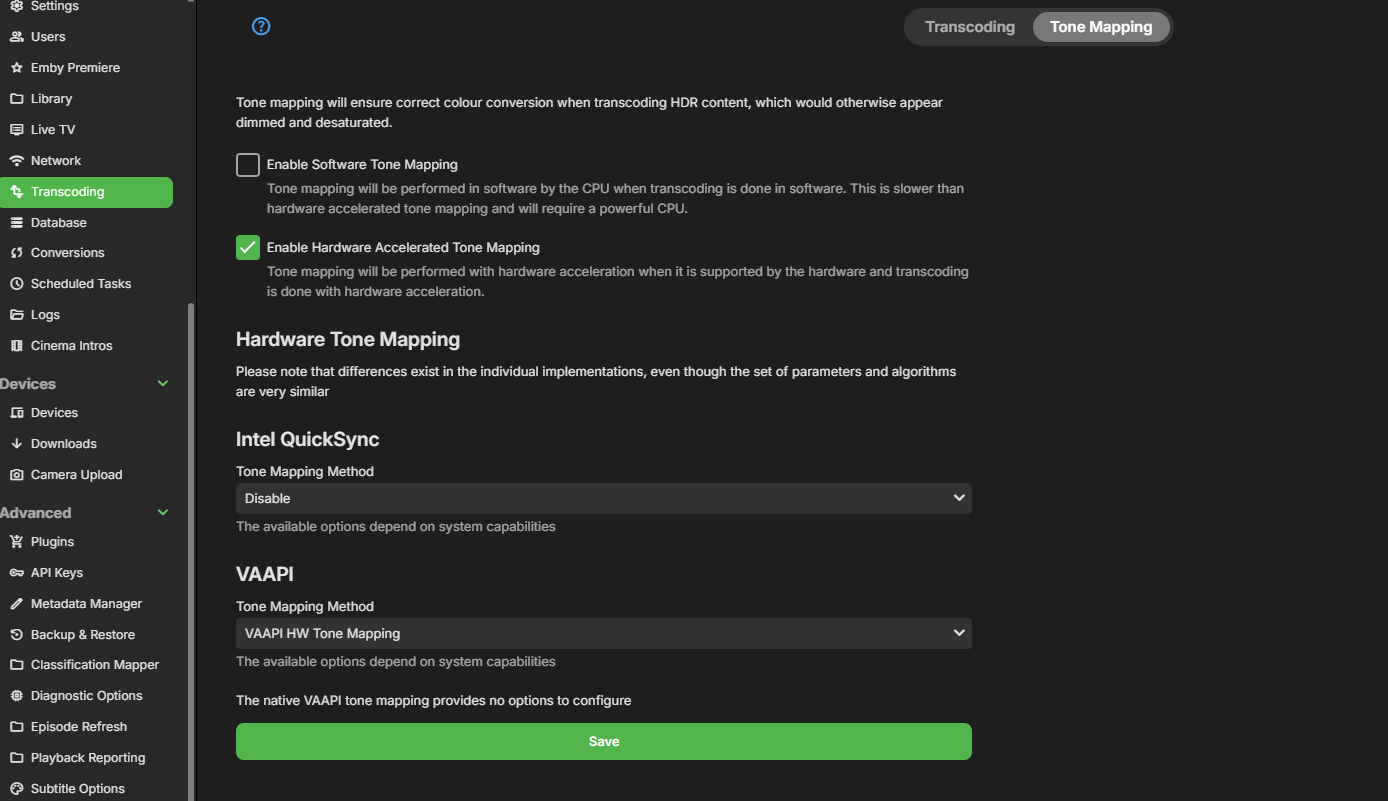The width and height of the screenshot is (1388, 801).
Task: Click the Scheduled Tasks clock icon
Action: [16, 284]
